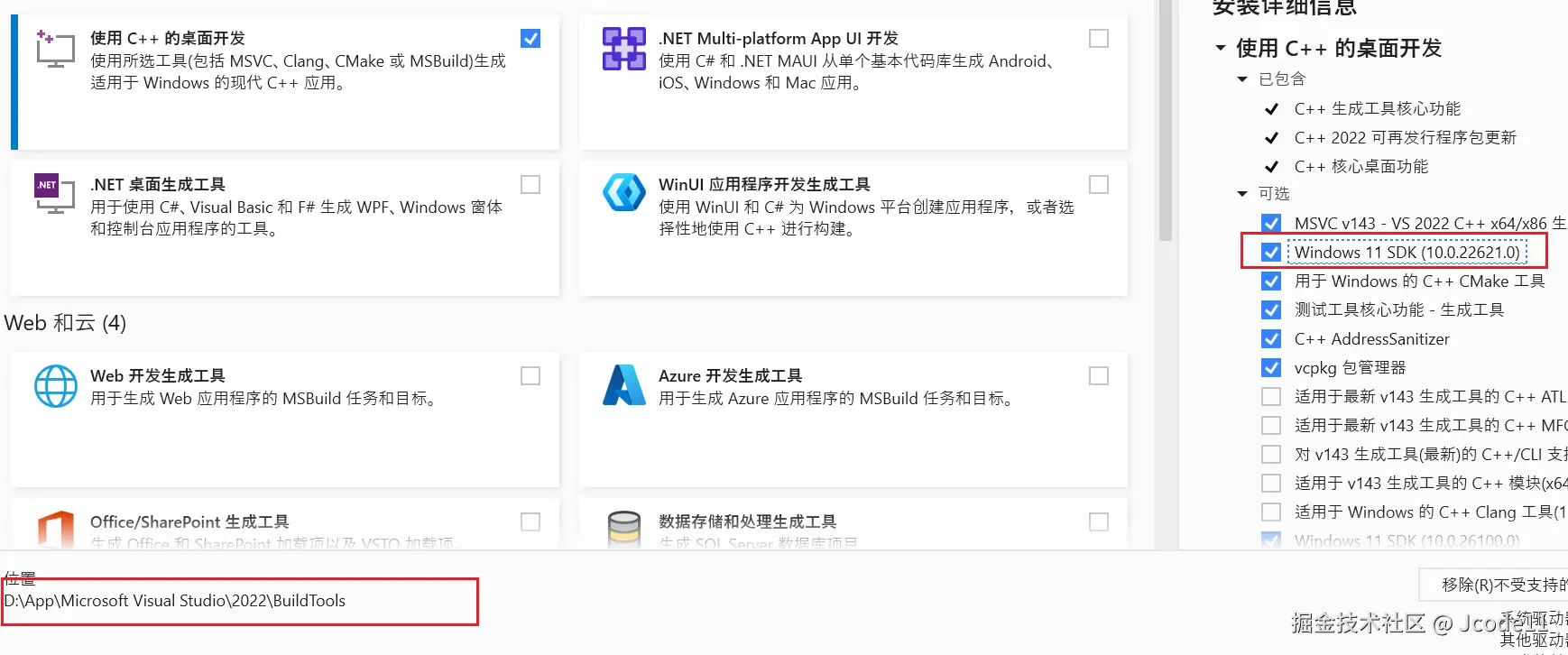Check the Office/SharePoint 生成工具 workload
This screenshot has width=1568, height=655.
click(x=530, y=522)
